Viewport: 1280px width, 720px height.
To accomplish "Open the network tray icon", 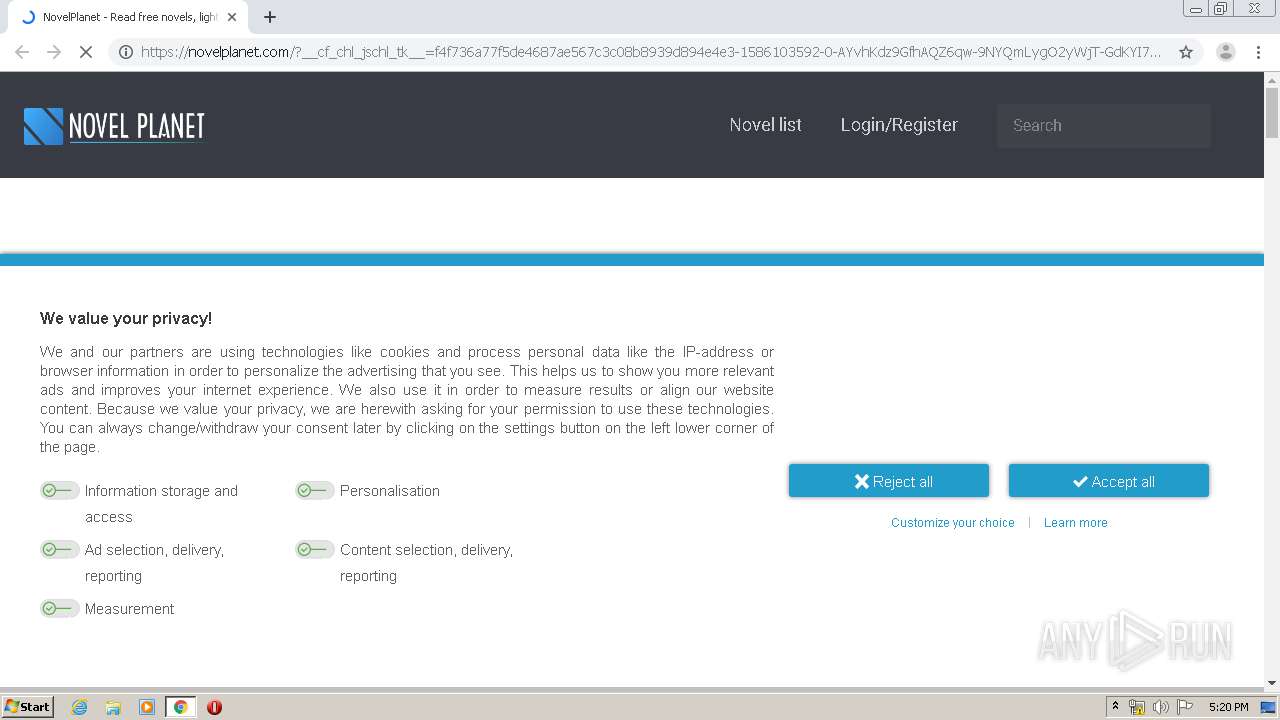I will coord(1137,707).
